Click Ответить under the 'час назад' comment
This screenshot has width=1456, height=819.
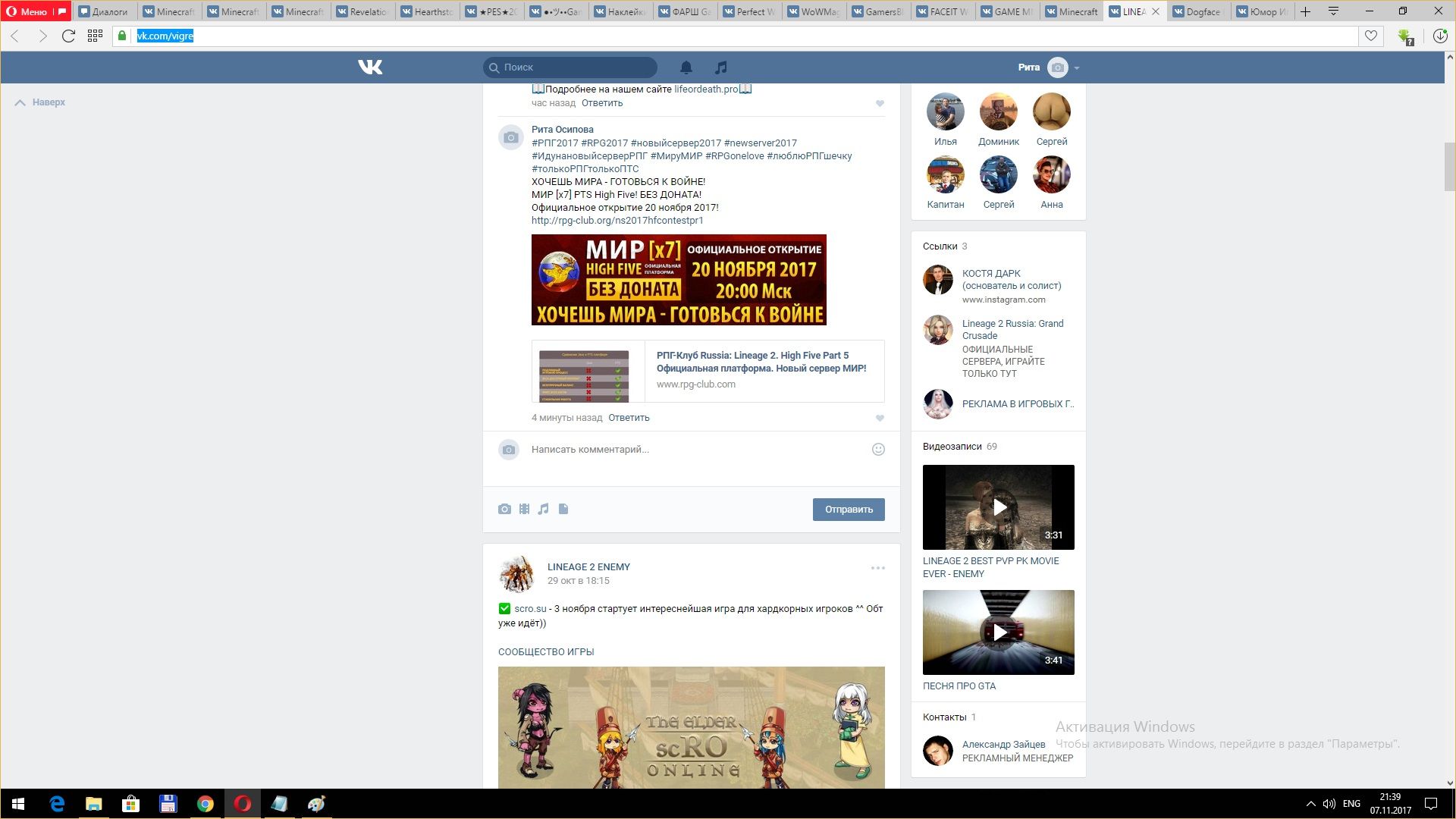coord(602,103)
